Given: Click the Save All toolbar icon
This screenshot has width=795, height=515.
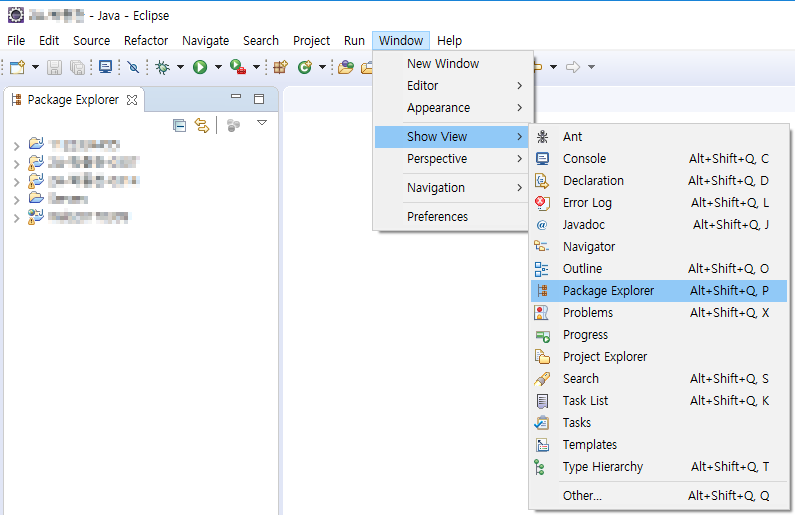Looking at the screenshot, I should [x=77, y=67].
